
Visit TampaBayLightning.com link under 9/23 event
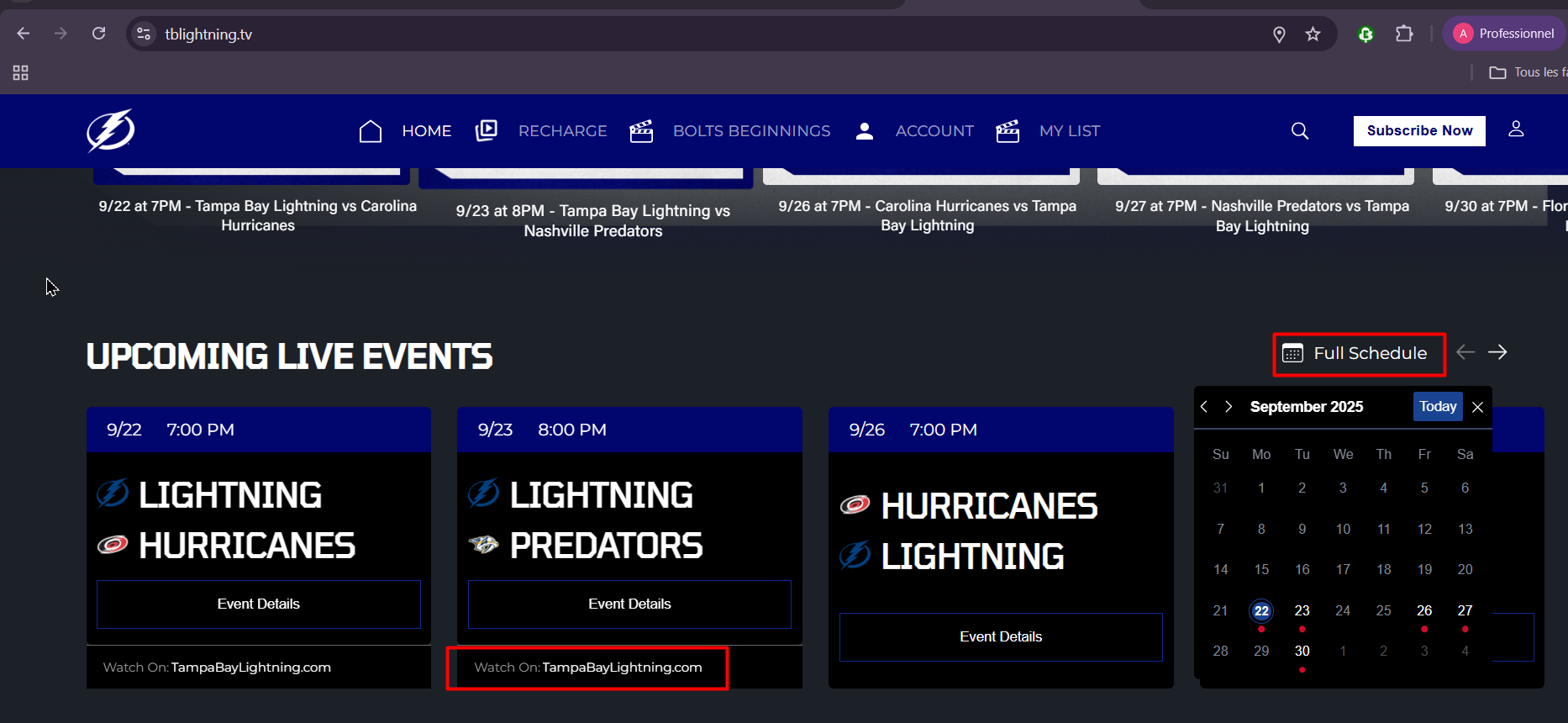622,668
